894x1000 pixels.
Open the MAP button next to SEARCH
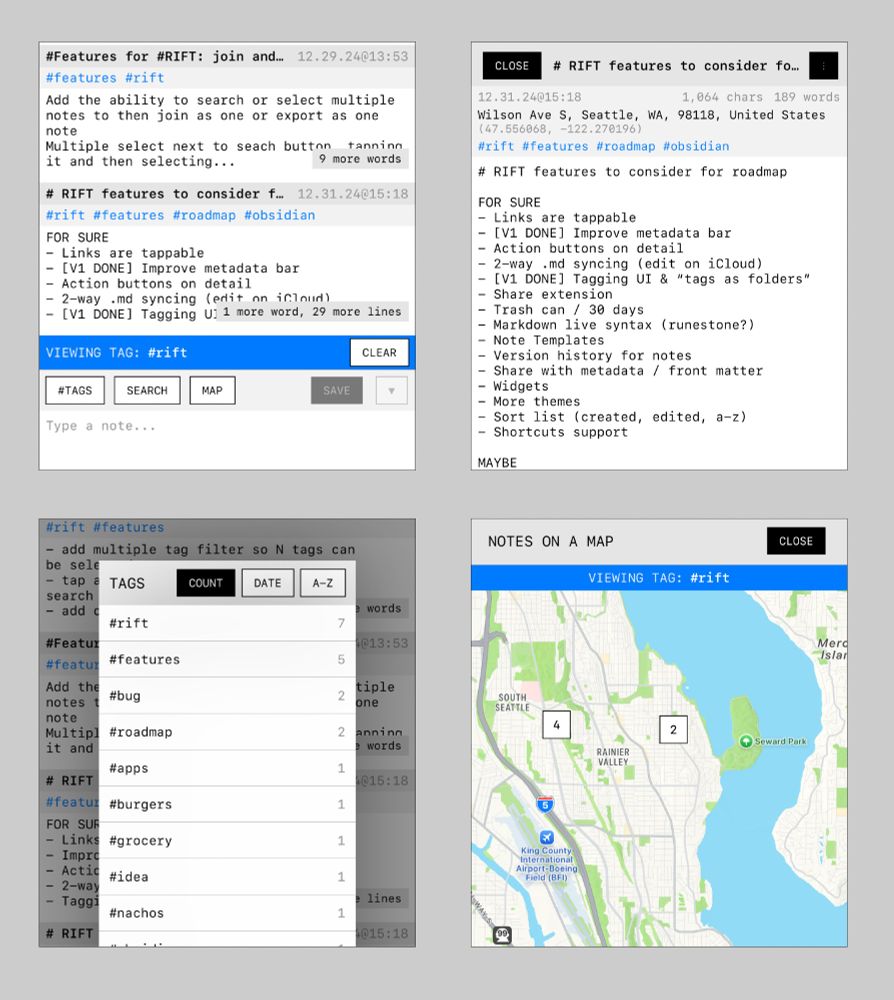[212, 390]
